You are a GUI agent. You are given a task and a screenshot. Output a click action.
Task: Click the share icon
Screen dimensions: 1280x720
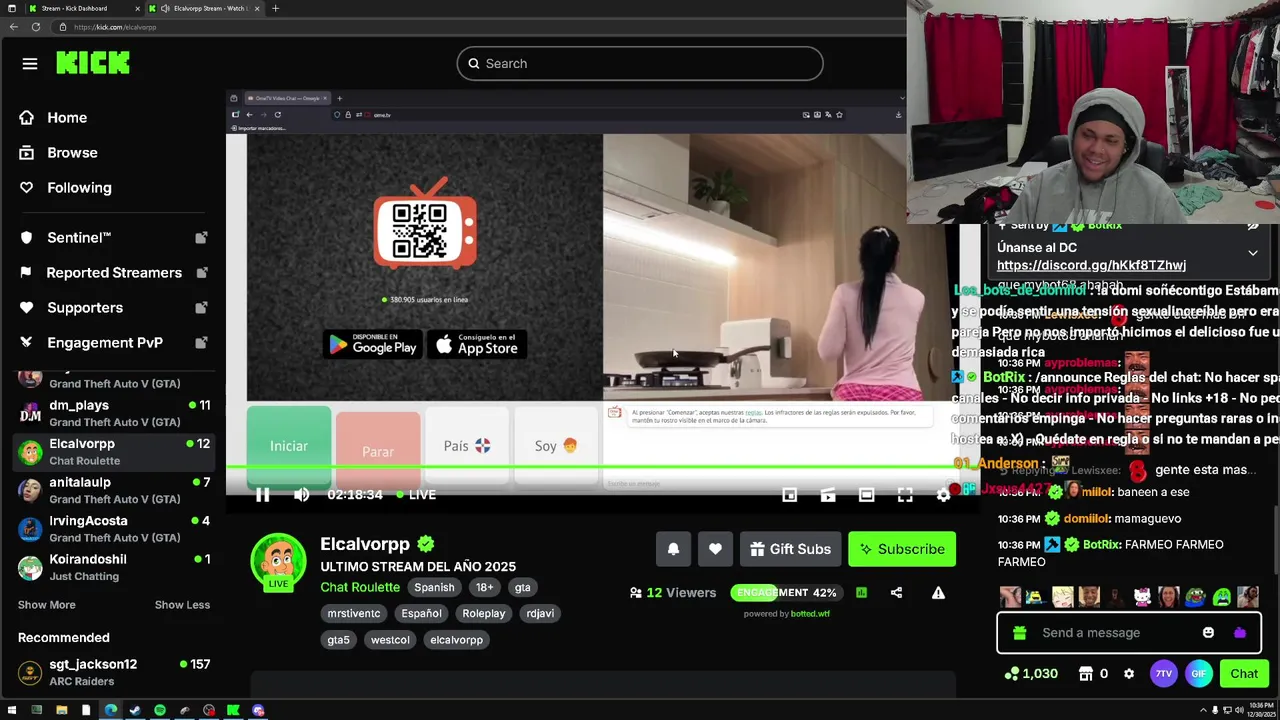[x=896, y=593]
